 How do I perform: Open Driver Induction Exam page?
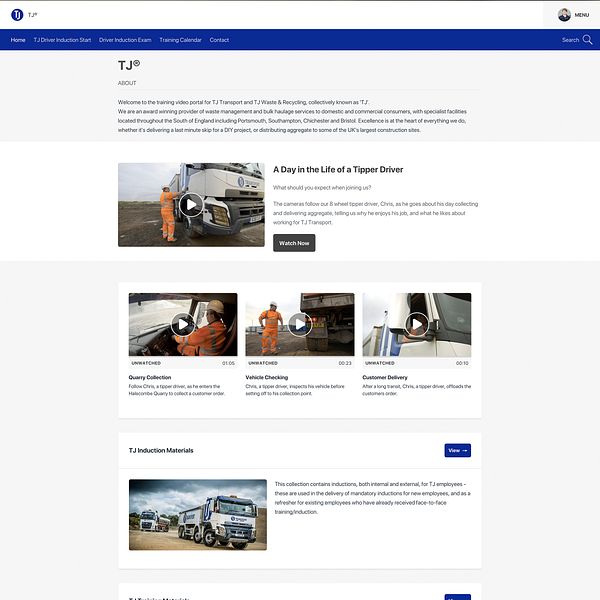click(x=125, y=40)
